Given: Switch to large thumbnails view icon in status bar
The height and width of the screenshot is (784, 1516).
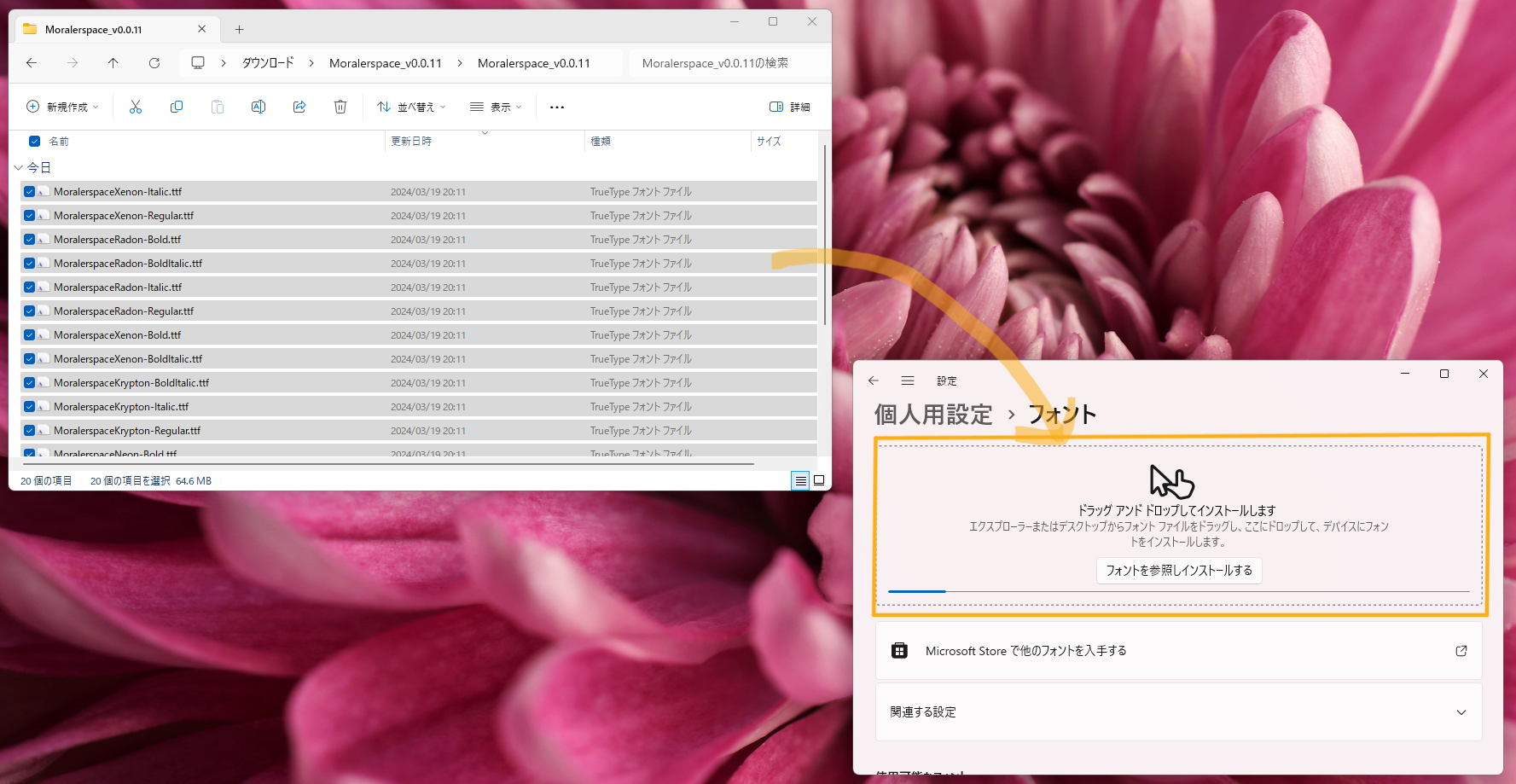Looking at the screenshot, I should pos(819,480).
